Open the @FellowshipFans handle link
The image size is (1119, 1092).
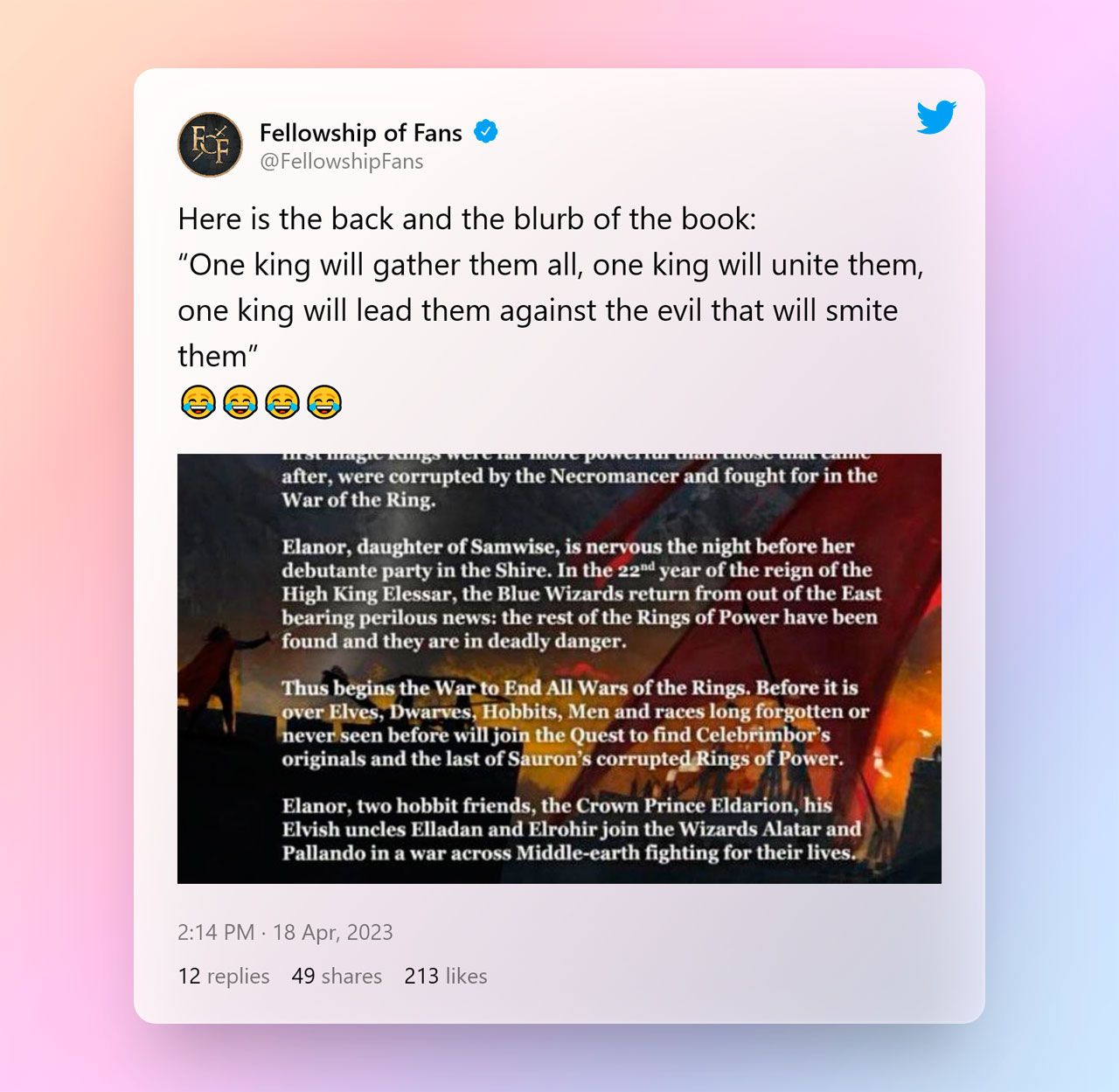tap(342, 162)
